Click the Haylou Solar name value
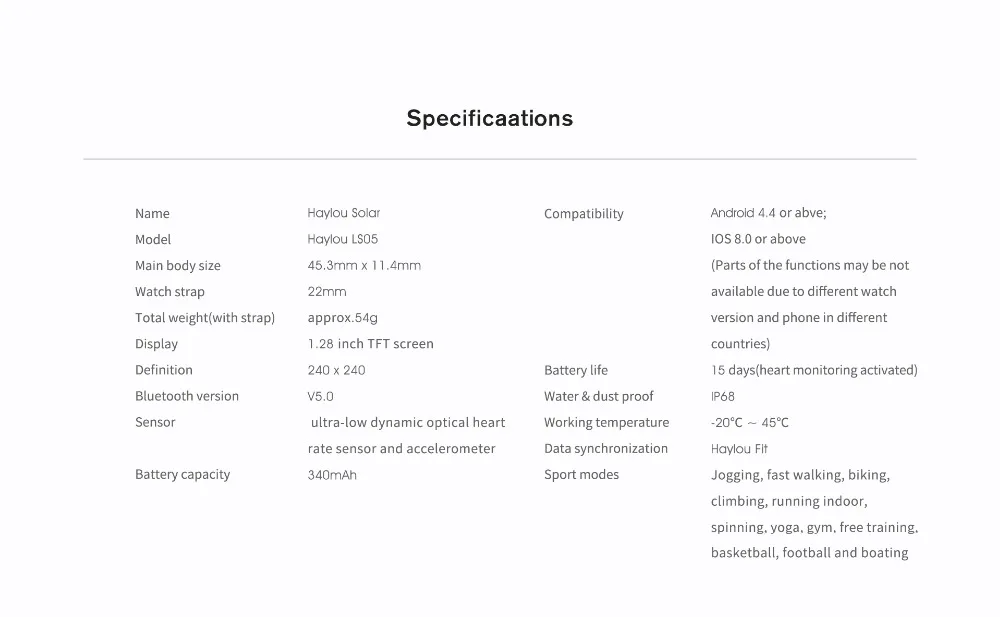 343,213
